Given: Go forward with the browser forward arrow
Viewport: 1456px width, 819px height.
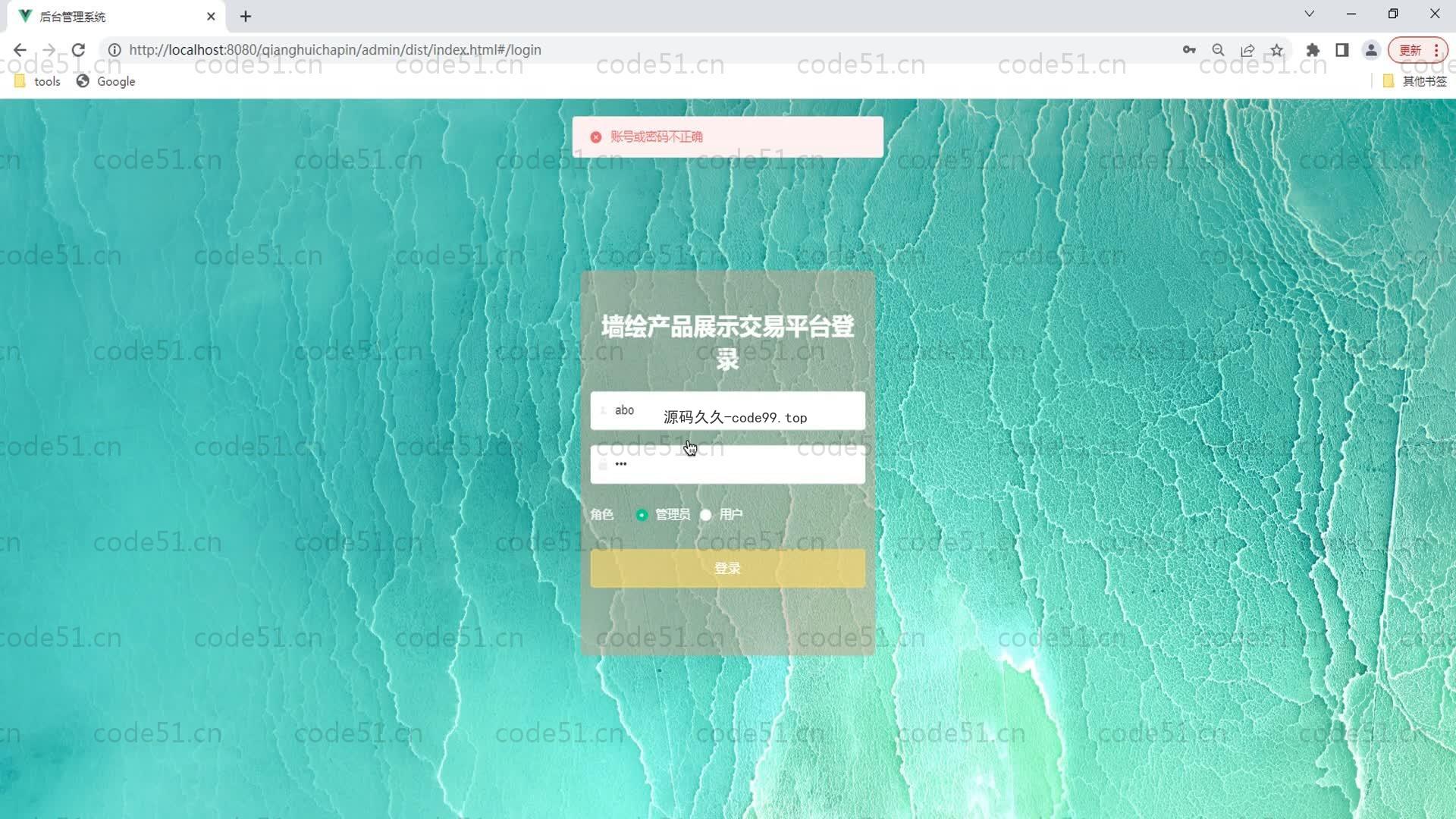Looking at the screenshot, I should (x=49, y=50).
